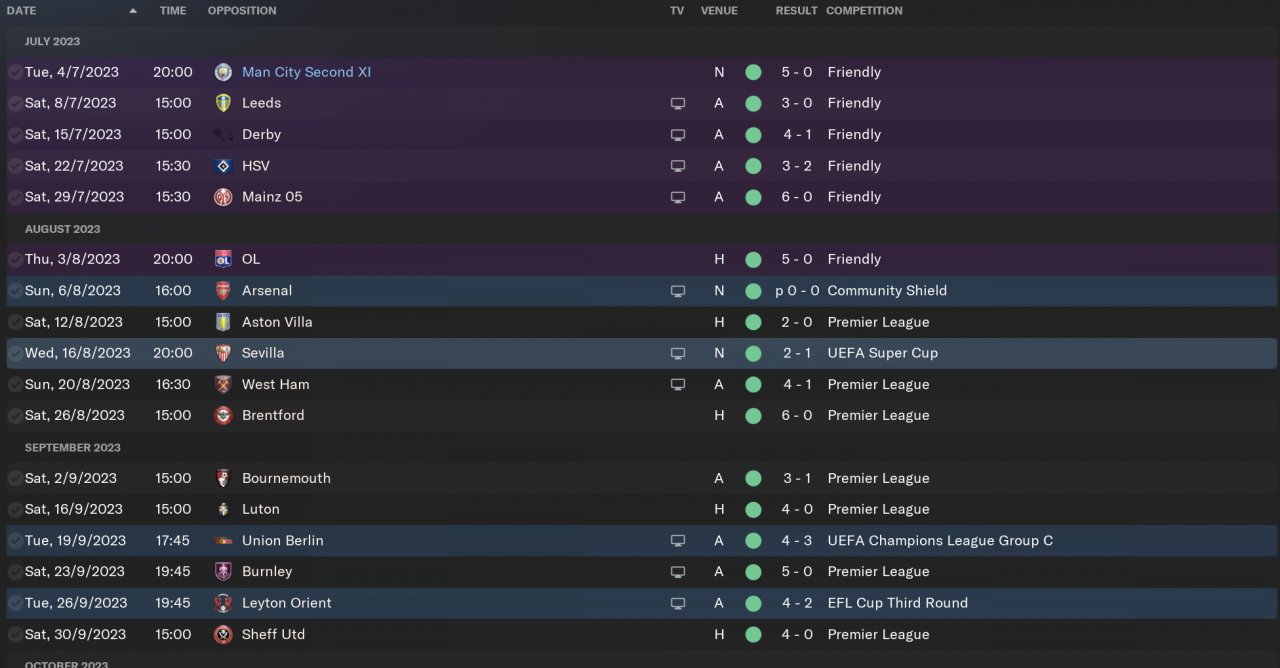Collapse the July 2023 month section
Image resolution: width=1280 pixels, height=668 pixels.
pos(52,41)
